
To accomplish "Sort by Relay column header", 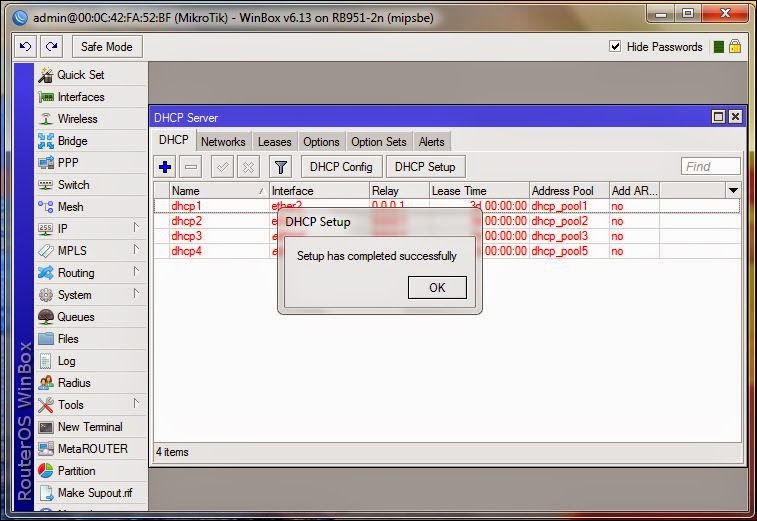I will (399, 191).
